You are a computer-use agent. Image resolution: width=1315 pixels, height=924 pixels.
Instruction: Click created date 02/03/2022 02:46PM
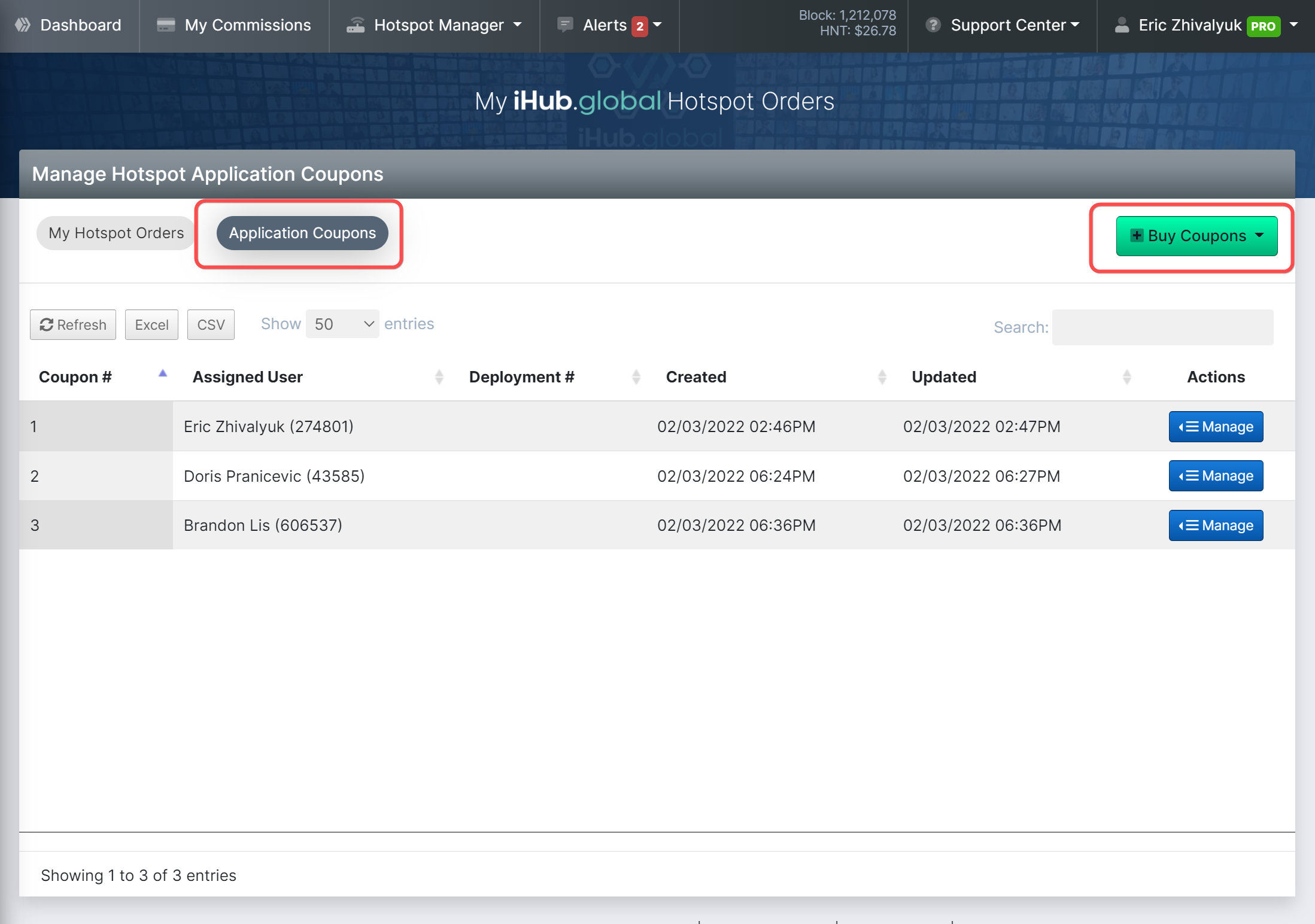tap(736, 427)
